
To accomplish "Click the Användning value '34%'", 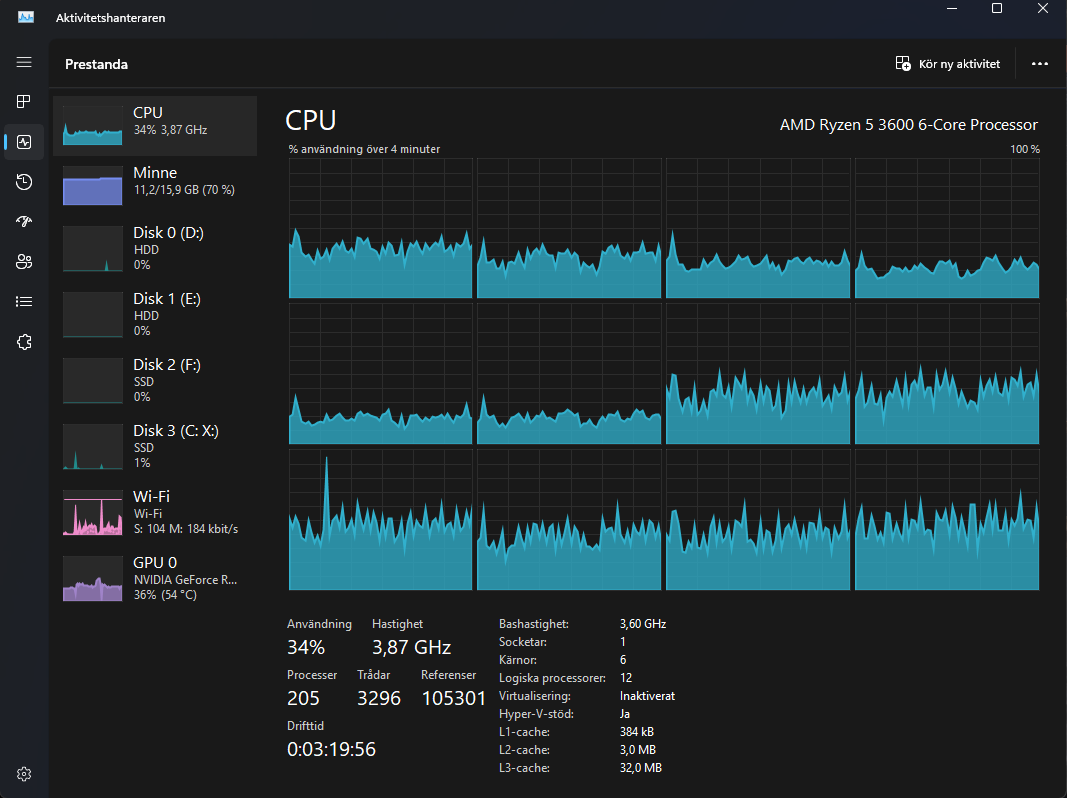I will [306, 647].
